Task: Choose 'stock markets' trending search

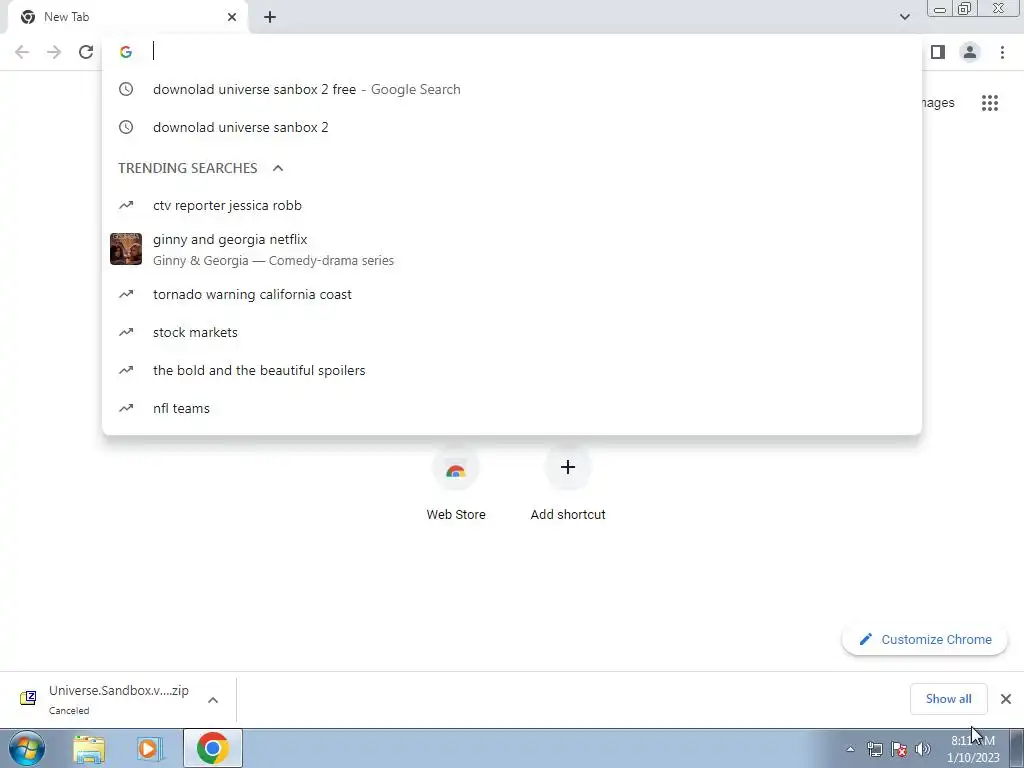Action: tap(512, 332)
